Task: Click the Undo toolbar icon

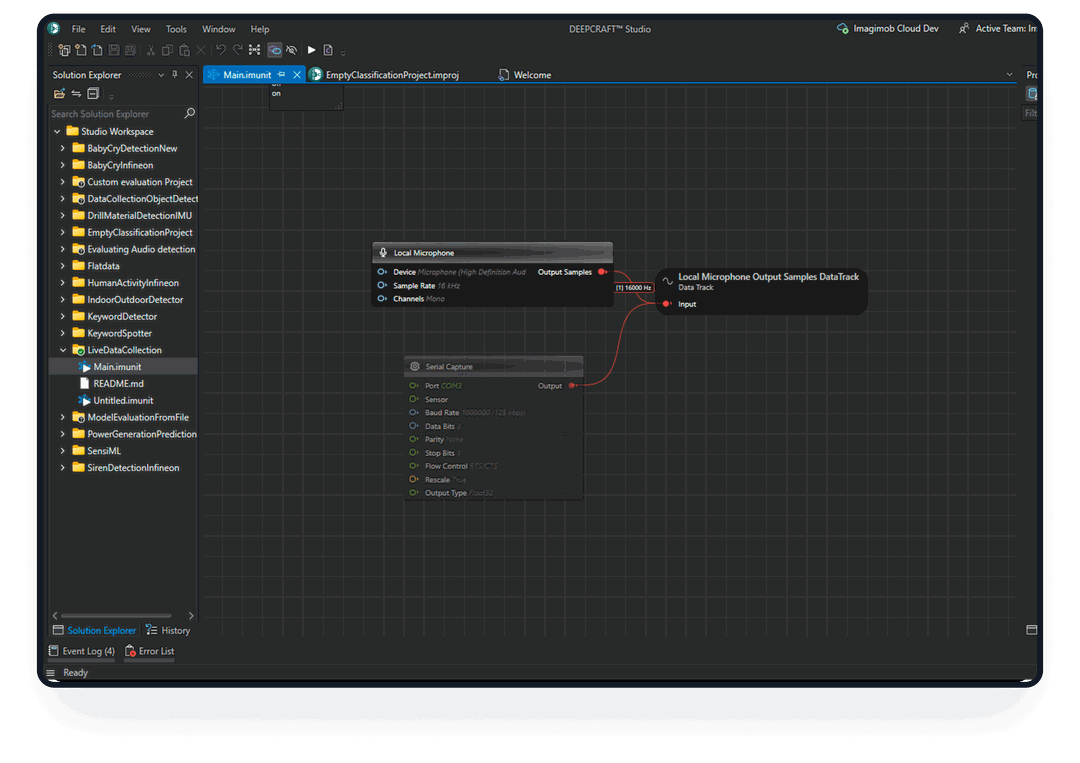Action: tap(220, 50)
